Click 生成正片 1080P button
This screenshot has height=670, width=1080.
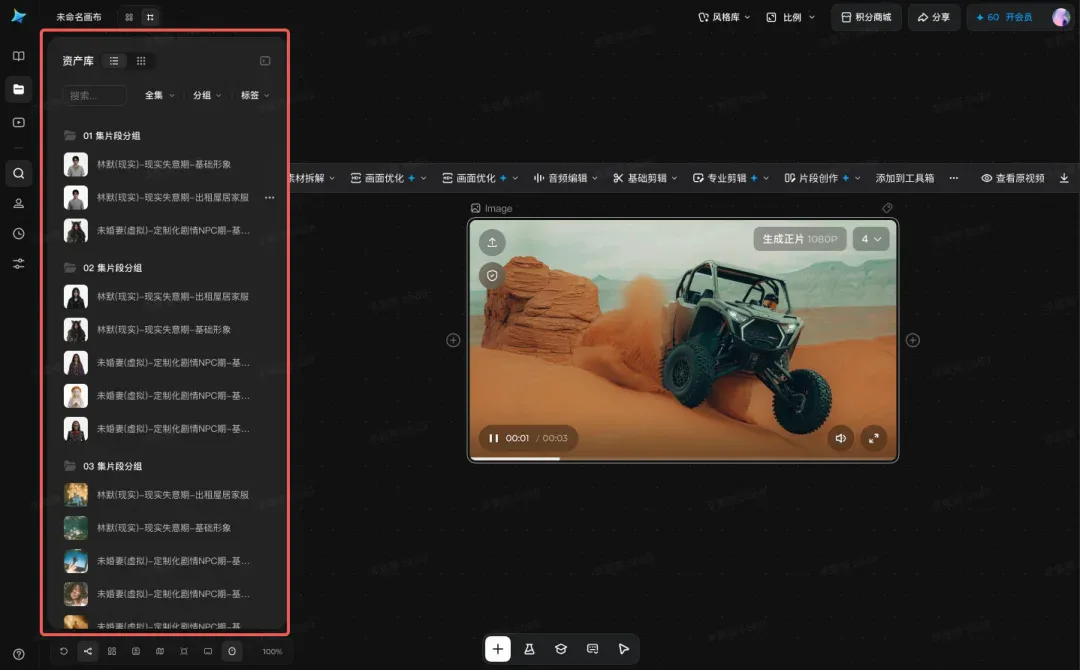pyautogui.click(x=800, y=239)
